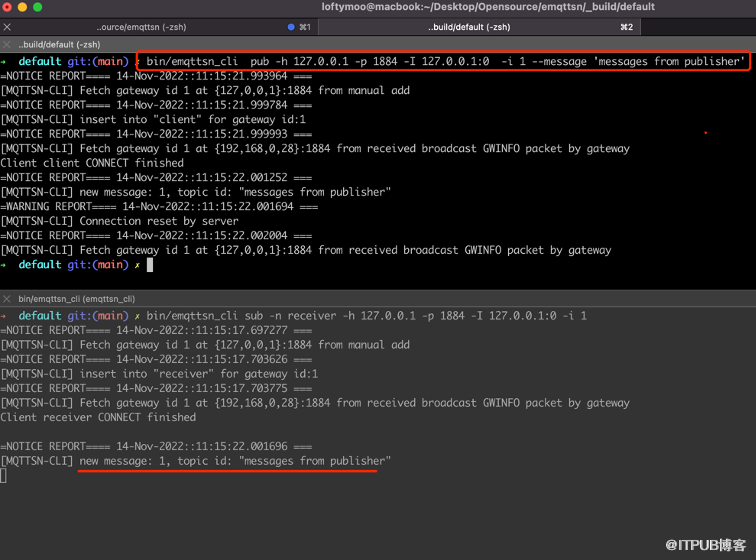Viewport: 756px width, 560px height.
Task: Close the ..build/default top pane
Action: (x=8, y=45)
